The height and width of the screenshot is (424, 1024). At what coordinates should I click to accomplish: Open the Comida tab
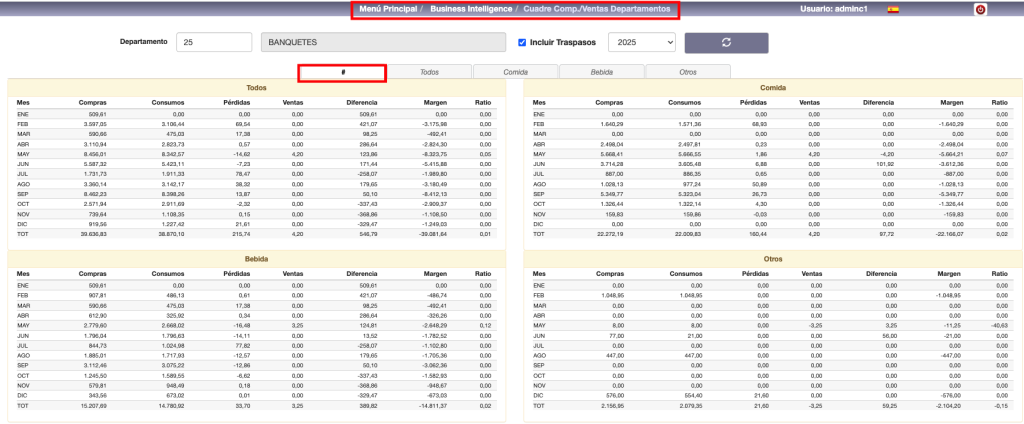tap(515, 72)
